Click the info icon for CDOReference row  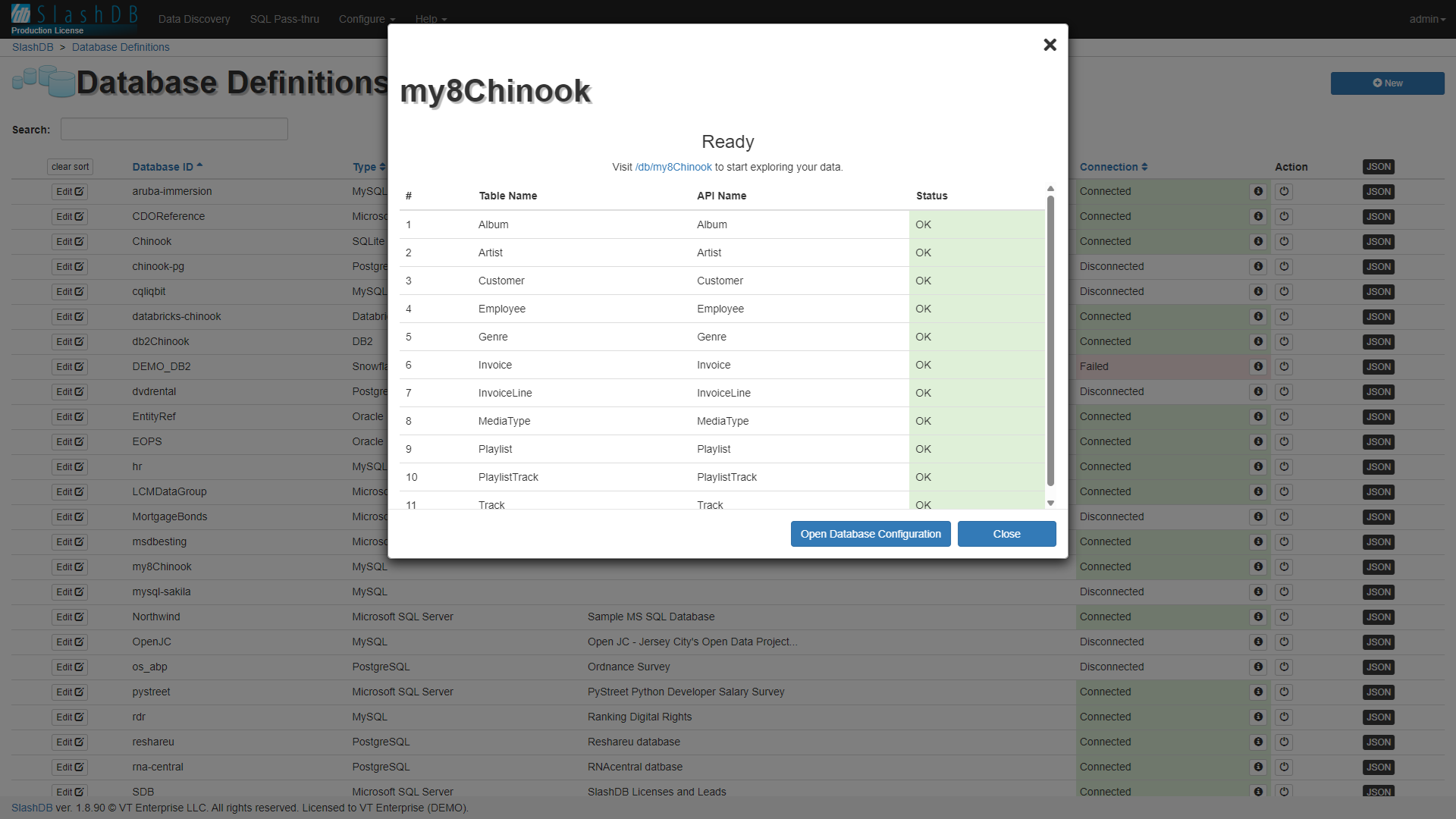tap(1258, 216)
